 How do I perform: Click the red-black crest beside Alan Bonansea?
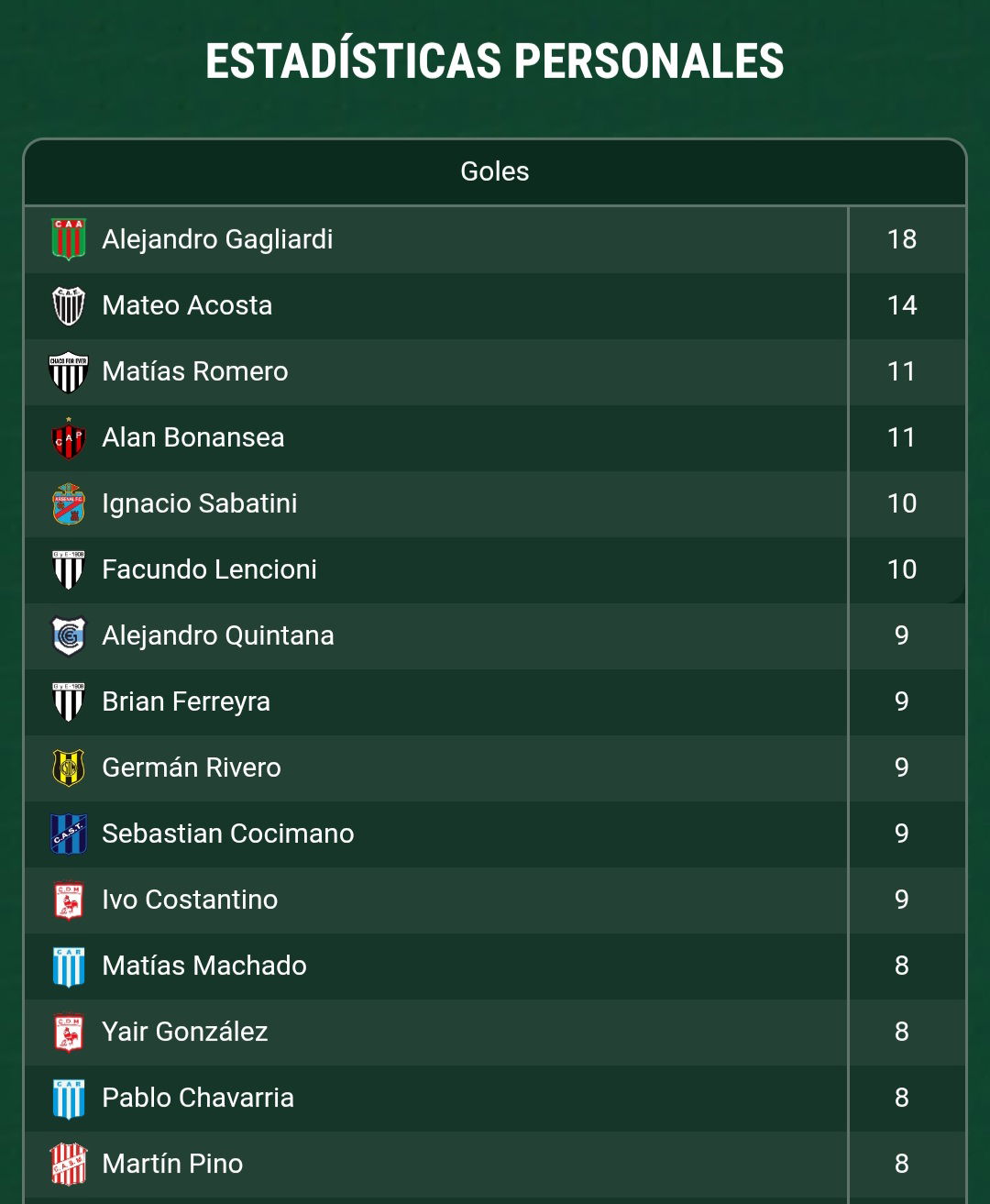click(69, 437)
